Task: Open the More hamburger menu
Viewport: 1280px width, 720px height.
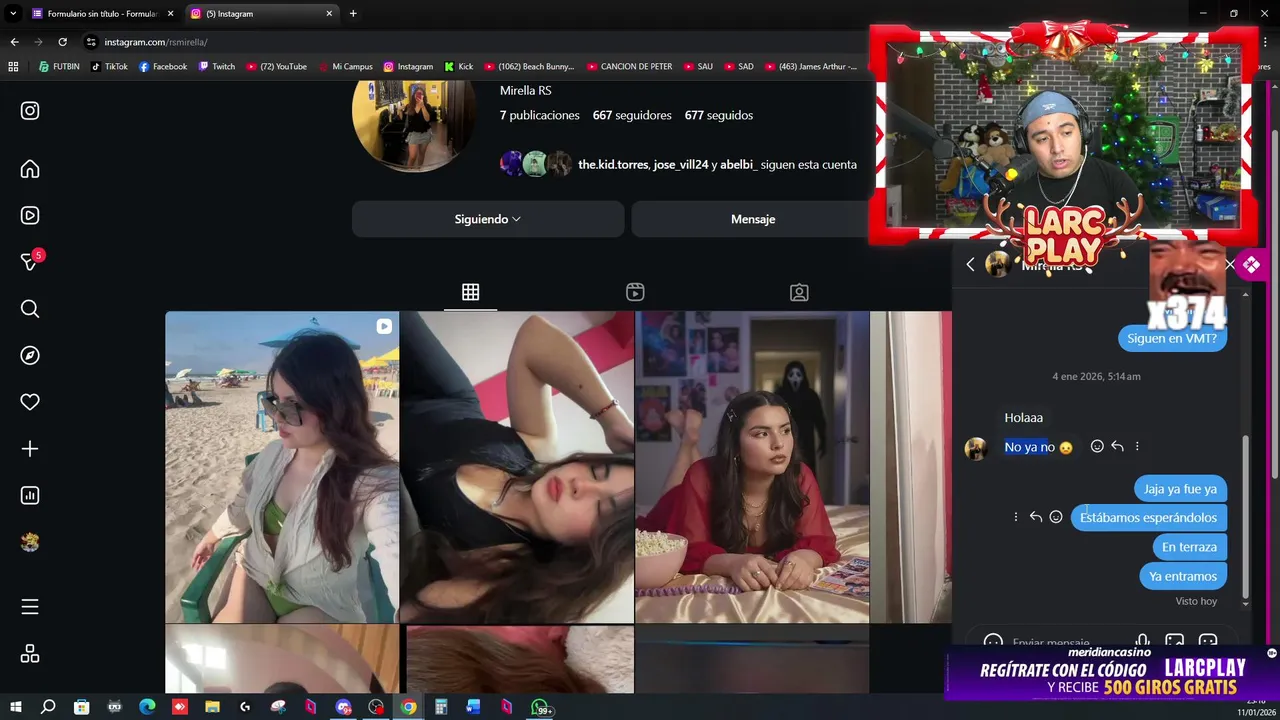Action: click(30, 607)
